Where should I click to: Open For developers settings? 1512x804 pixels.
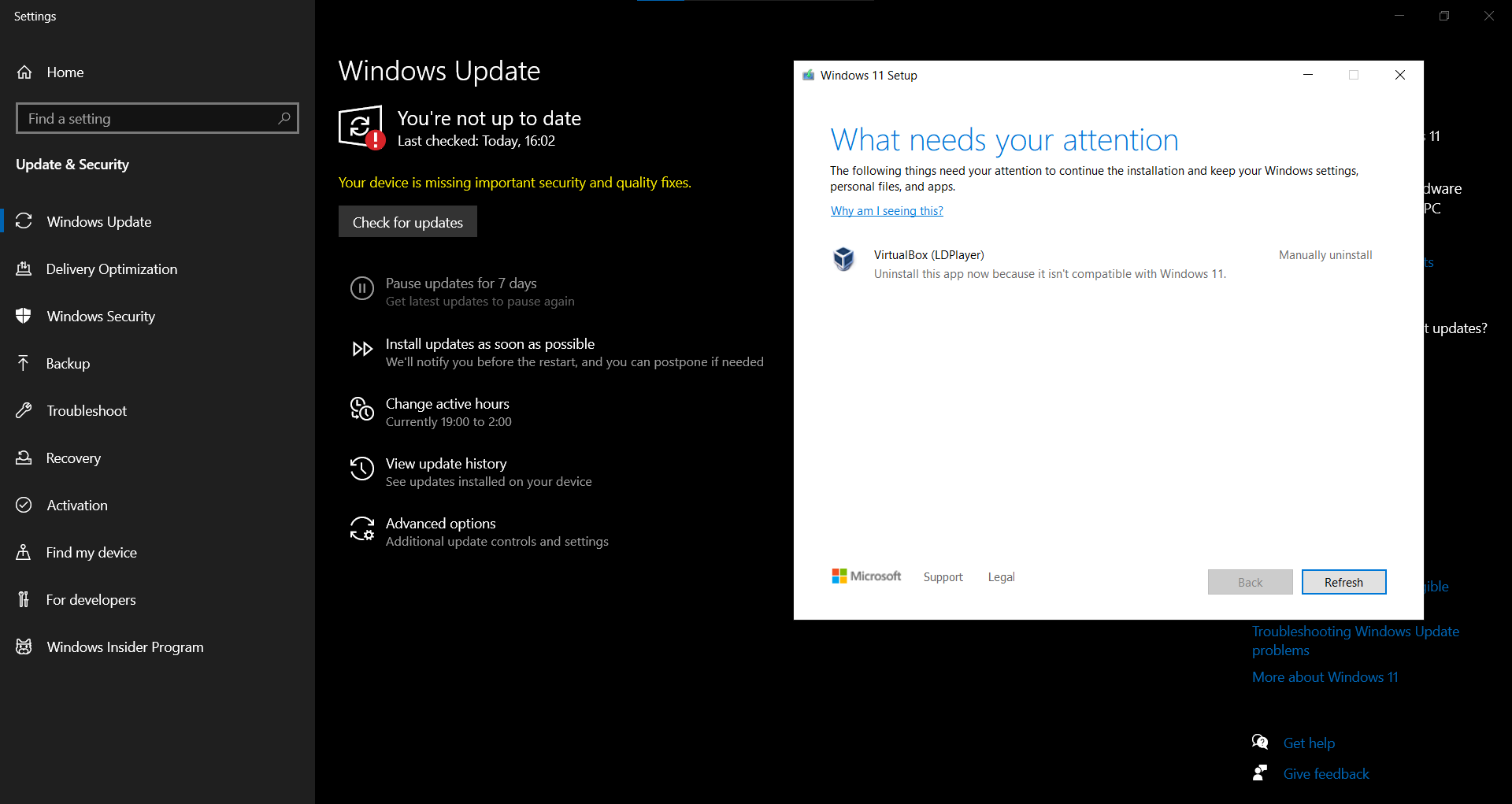tap(157, 599)
